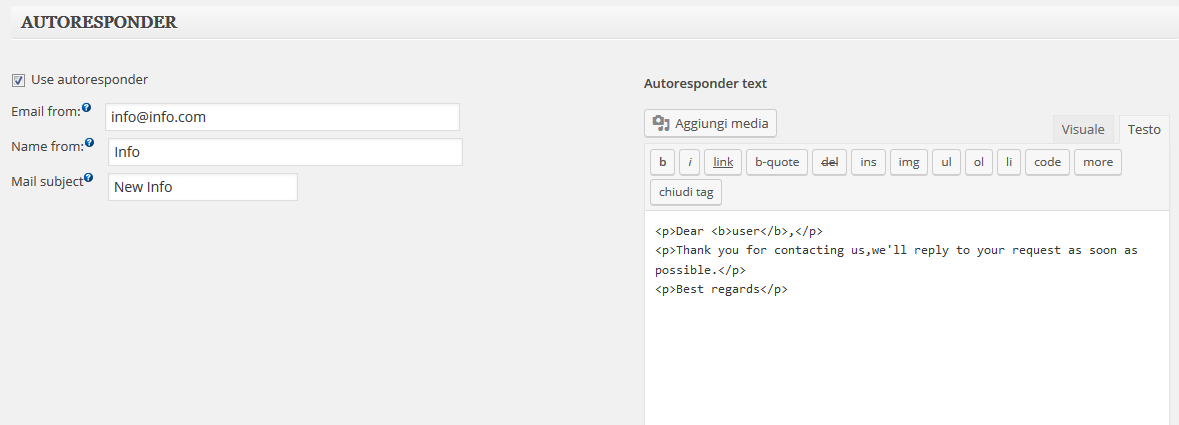Click into the autoresponder text area
Image resolution: width=1179 pixels, height=425 pixels.
pos(907,318)
